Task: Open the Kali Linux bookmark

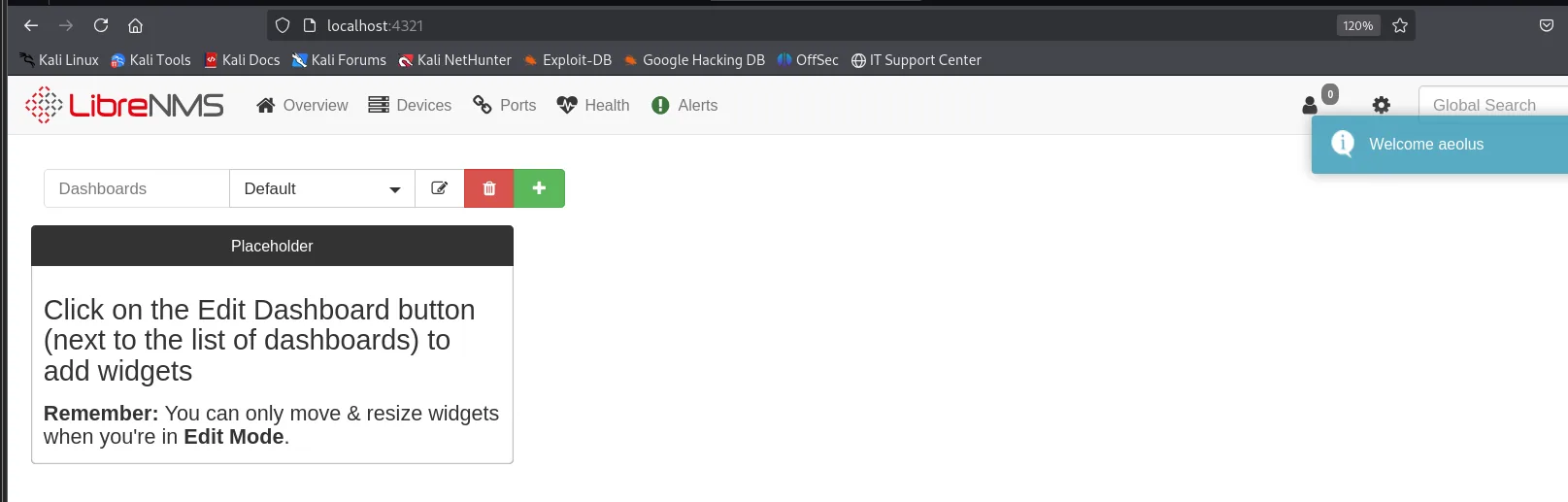Action: pyautogui.click(x=59, y=60)
